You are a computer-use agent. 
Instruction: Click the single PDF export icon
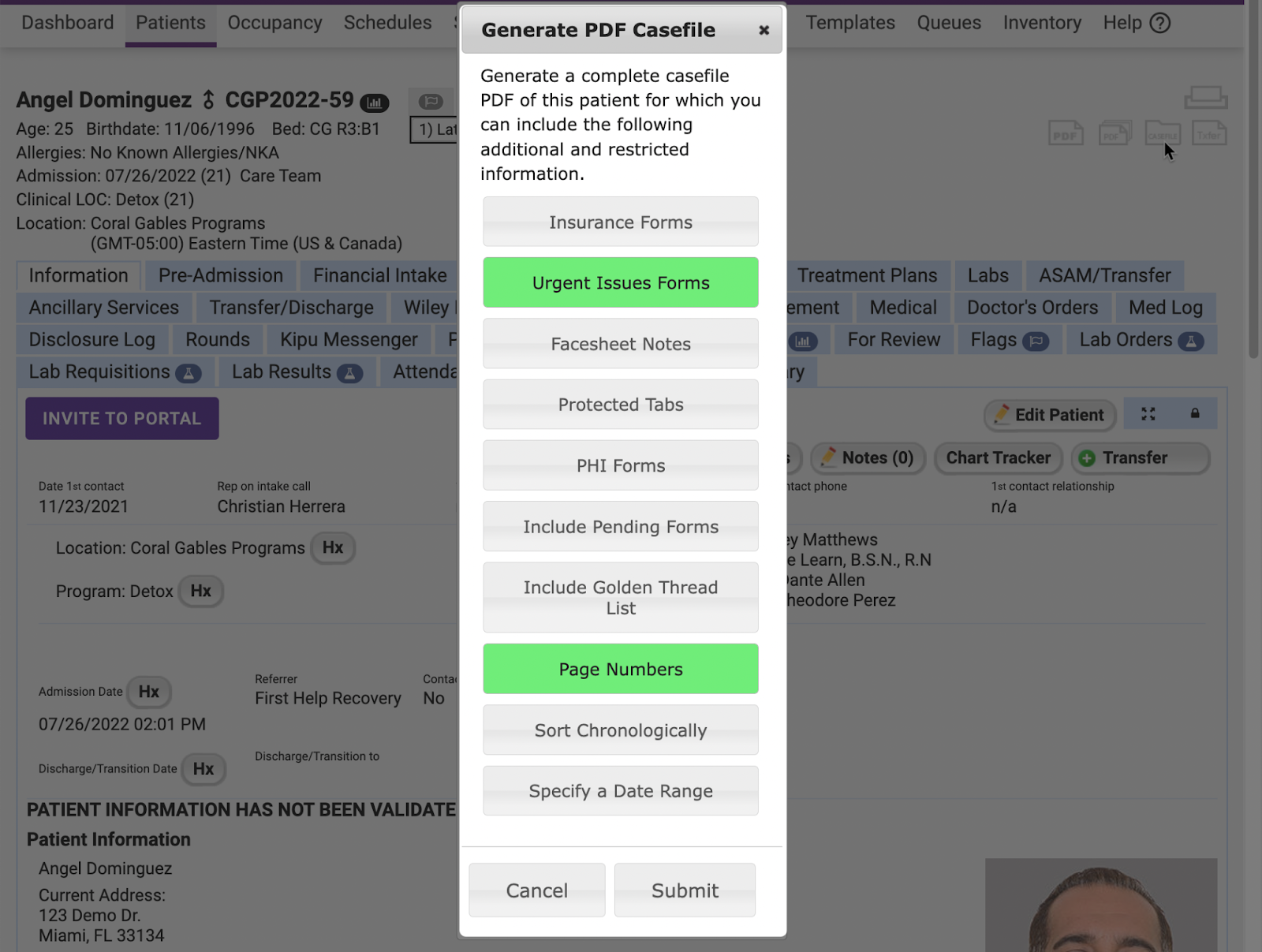click(x=1066, y=133)
